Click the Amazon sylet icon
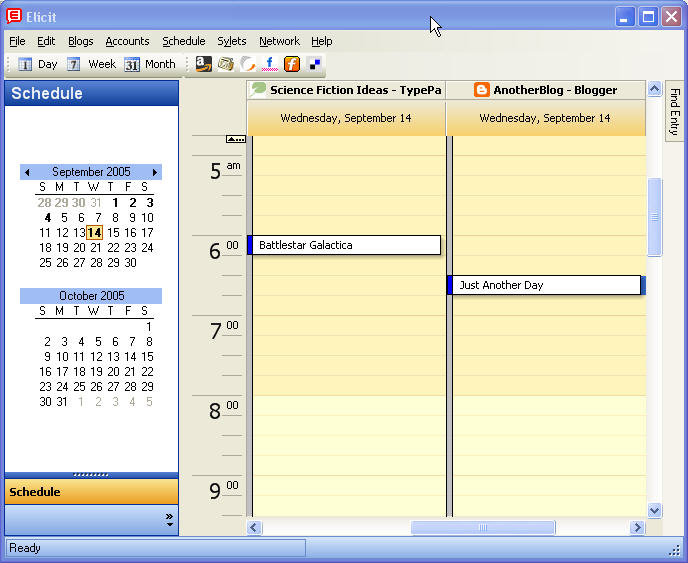 [x=204, y=64]
